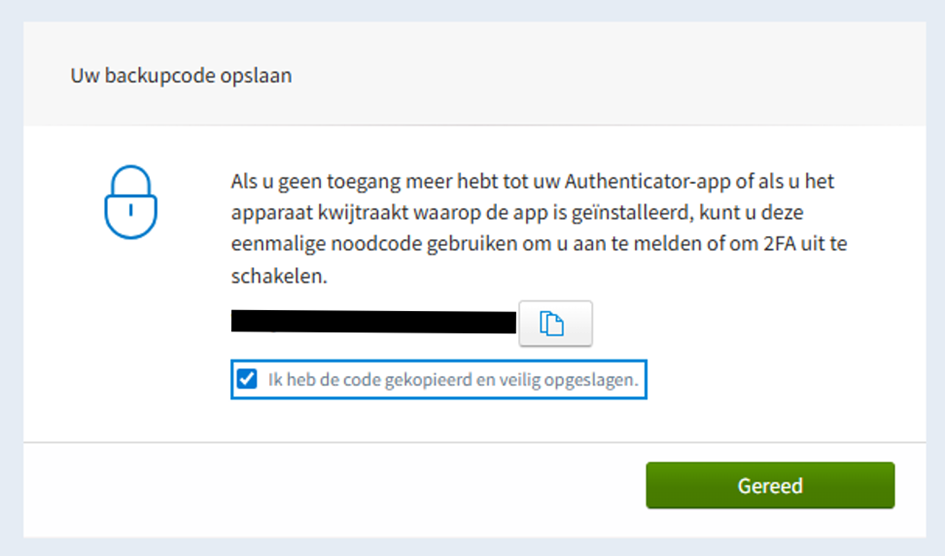Screen dimensions: 945x556
Task: Click the blue padlock icon
Action: 131,202
